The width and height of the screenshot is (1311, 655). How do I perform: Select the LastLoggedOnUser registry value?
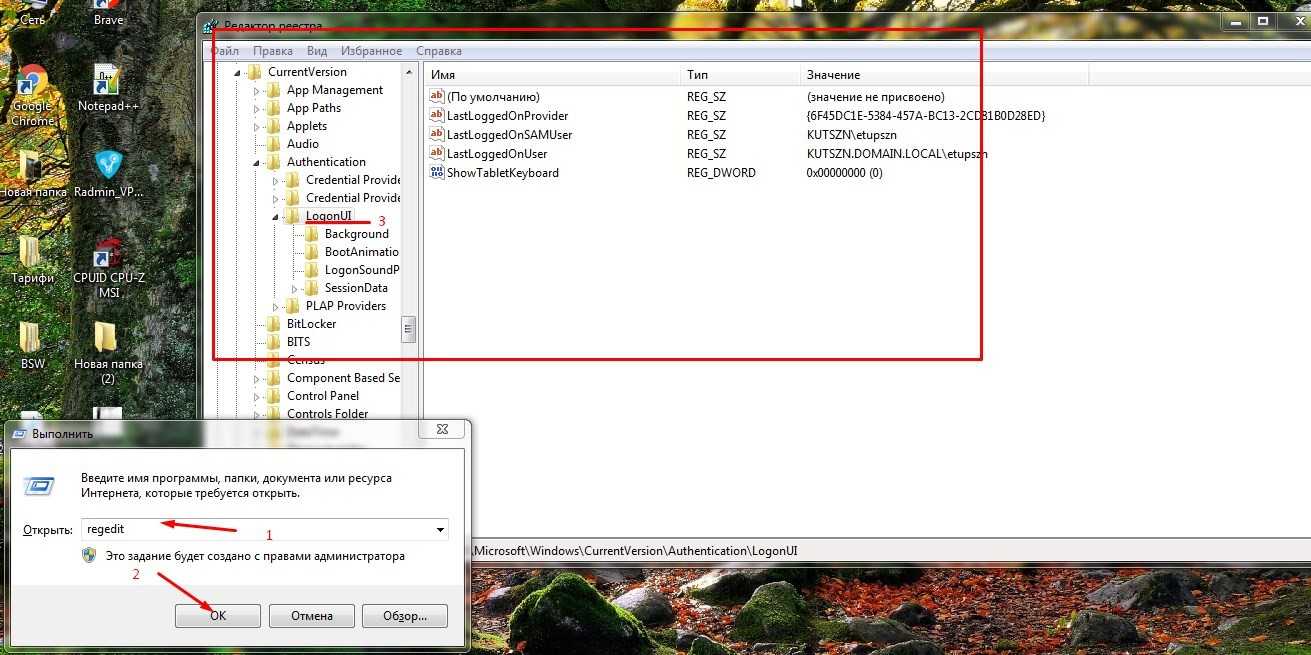pyautogui.click(x=497, y=154)
